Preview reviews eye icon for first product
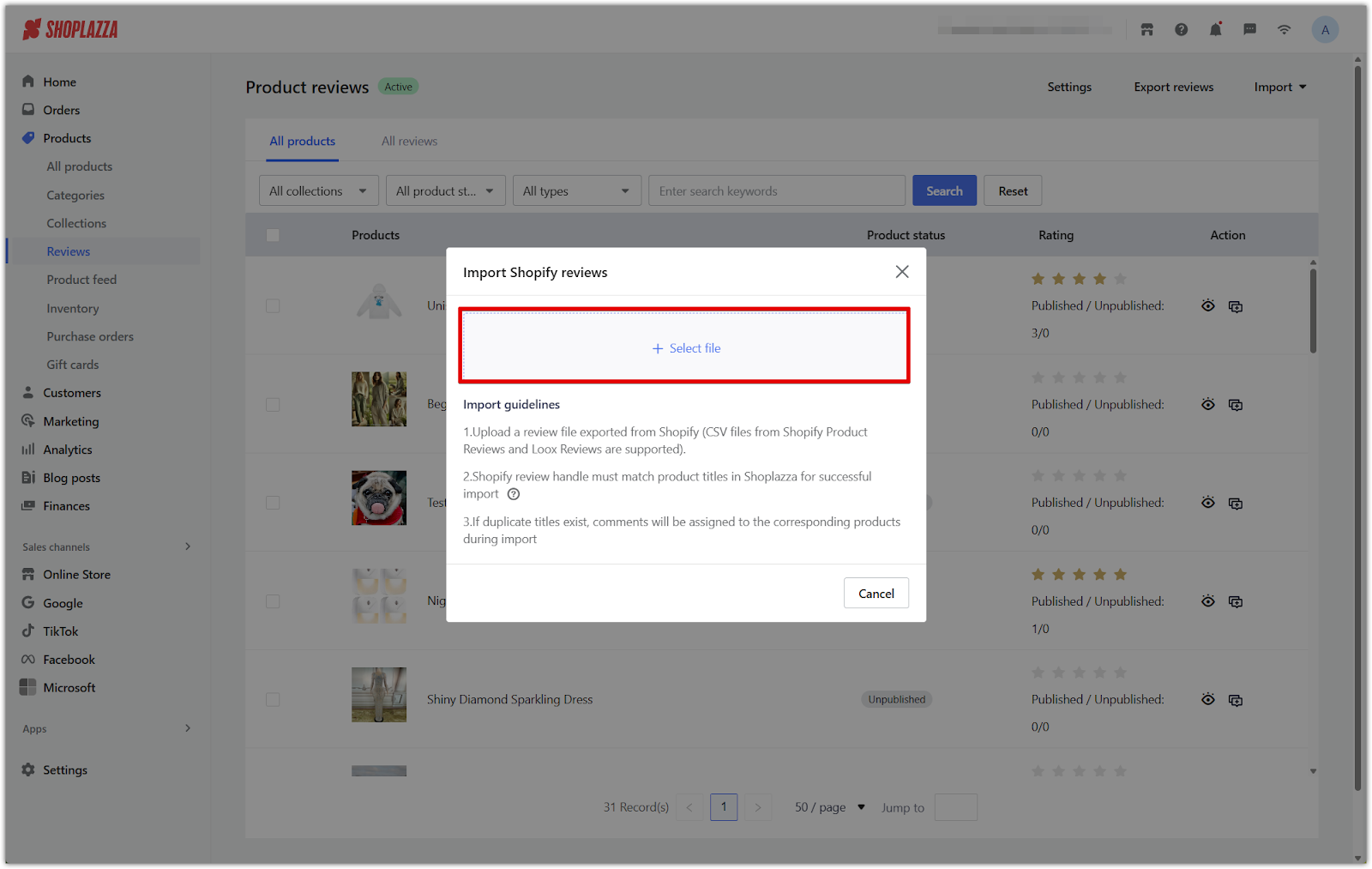1372x869 pixels. [1208, 306]
